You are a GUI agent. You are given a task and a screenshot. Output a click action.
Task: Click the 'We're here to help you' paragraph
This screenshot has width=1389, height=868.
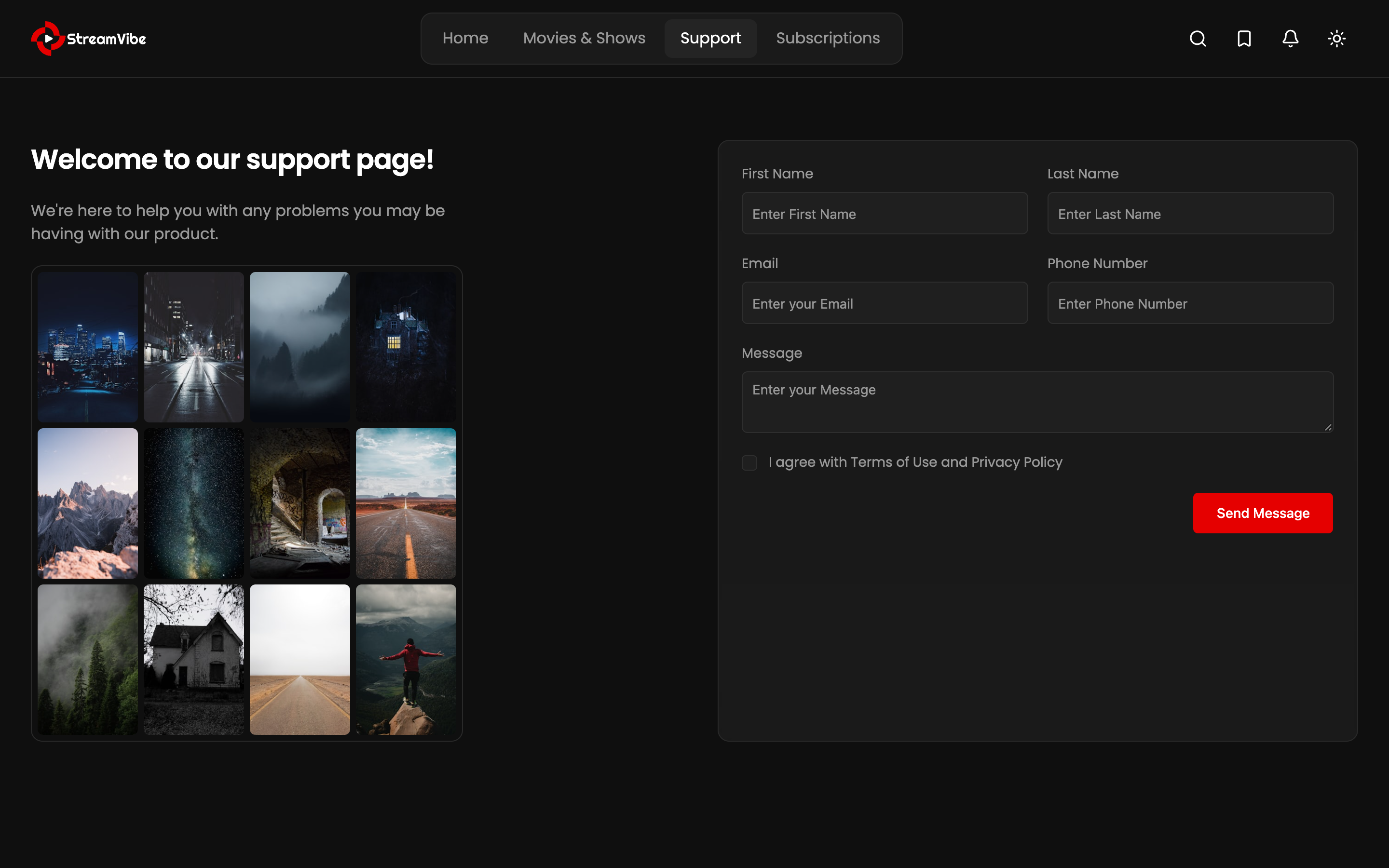point(238,222)
